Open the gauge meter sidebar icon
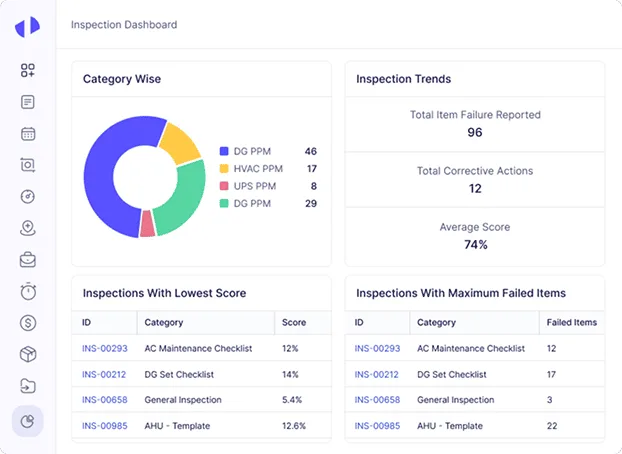Viewport: 622px width, 454px height. (28, 196)
